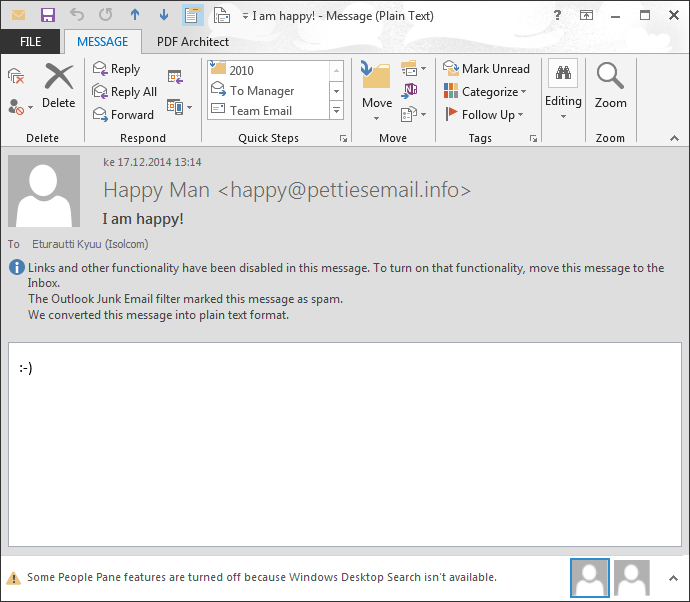This screenshot has width=690, height=602.
Task: Click the Delete message icon
Action: (59, 84)
